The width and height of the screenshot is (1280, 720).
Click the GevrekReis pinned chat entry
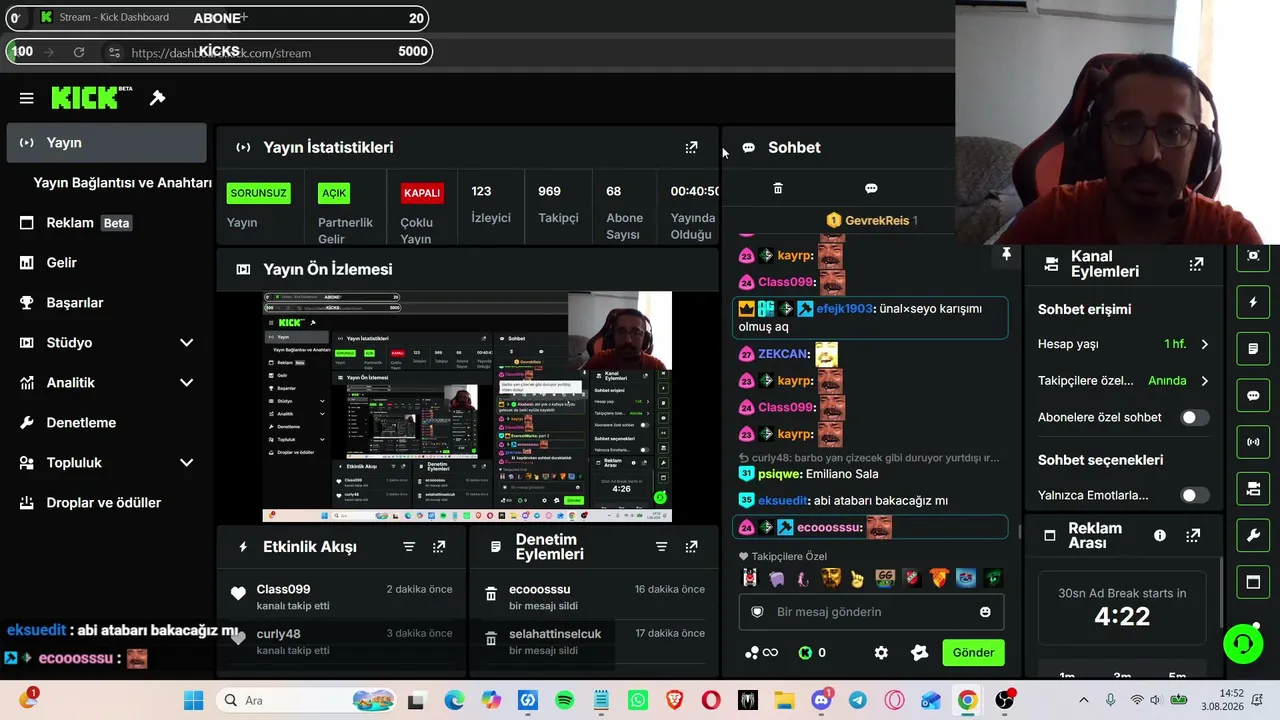click(872, 220)
